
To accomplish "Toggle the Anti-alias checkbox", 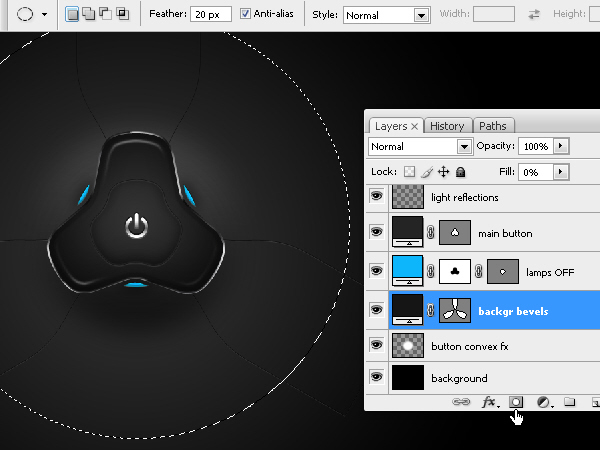I will click(247, 15).
